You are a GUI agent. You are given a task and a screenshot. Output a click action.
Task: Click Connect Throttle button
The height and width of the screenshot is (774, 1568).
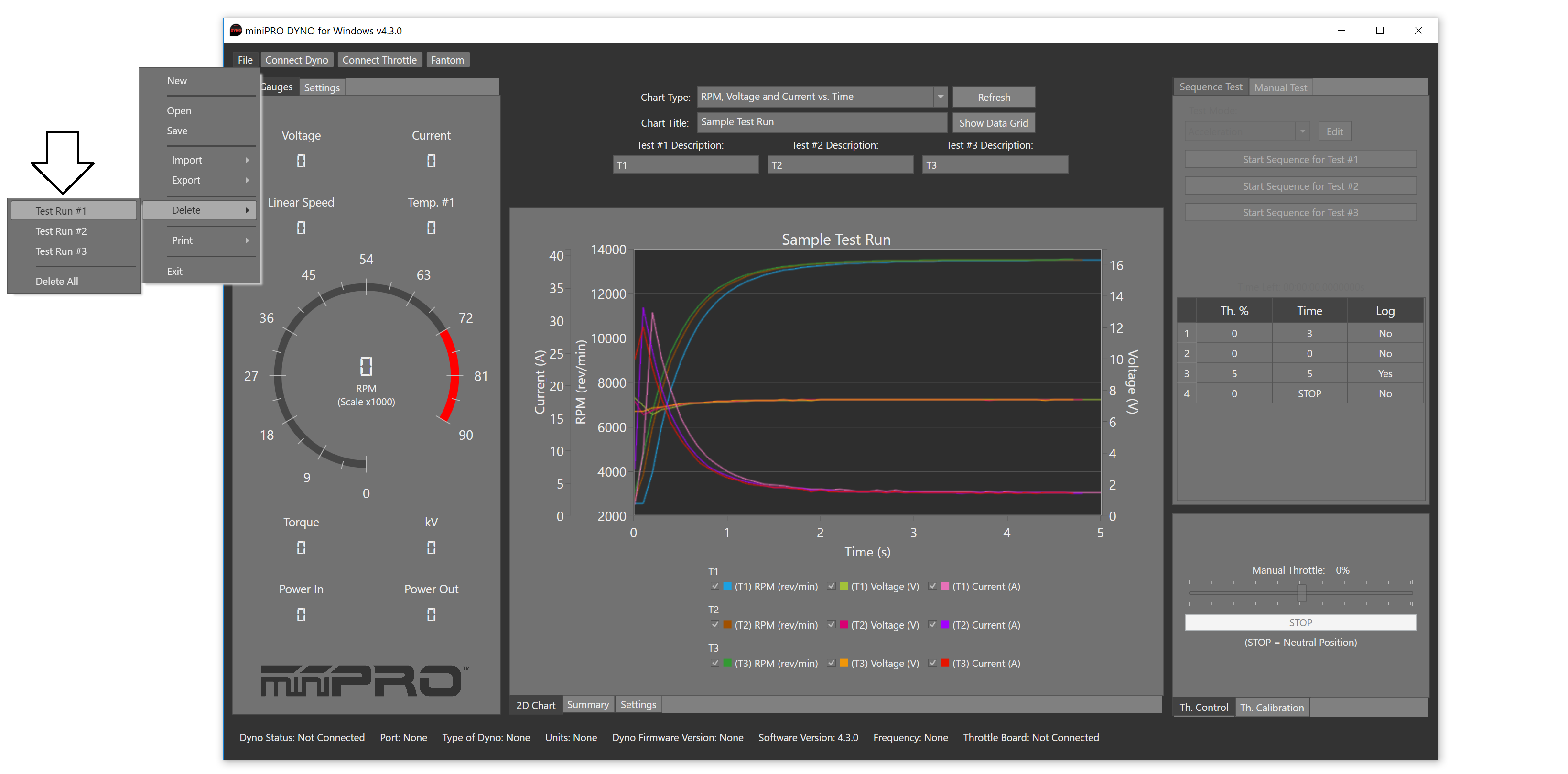[379, 60]
